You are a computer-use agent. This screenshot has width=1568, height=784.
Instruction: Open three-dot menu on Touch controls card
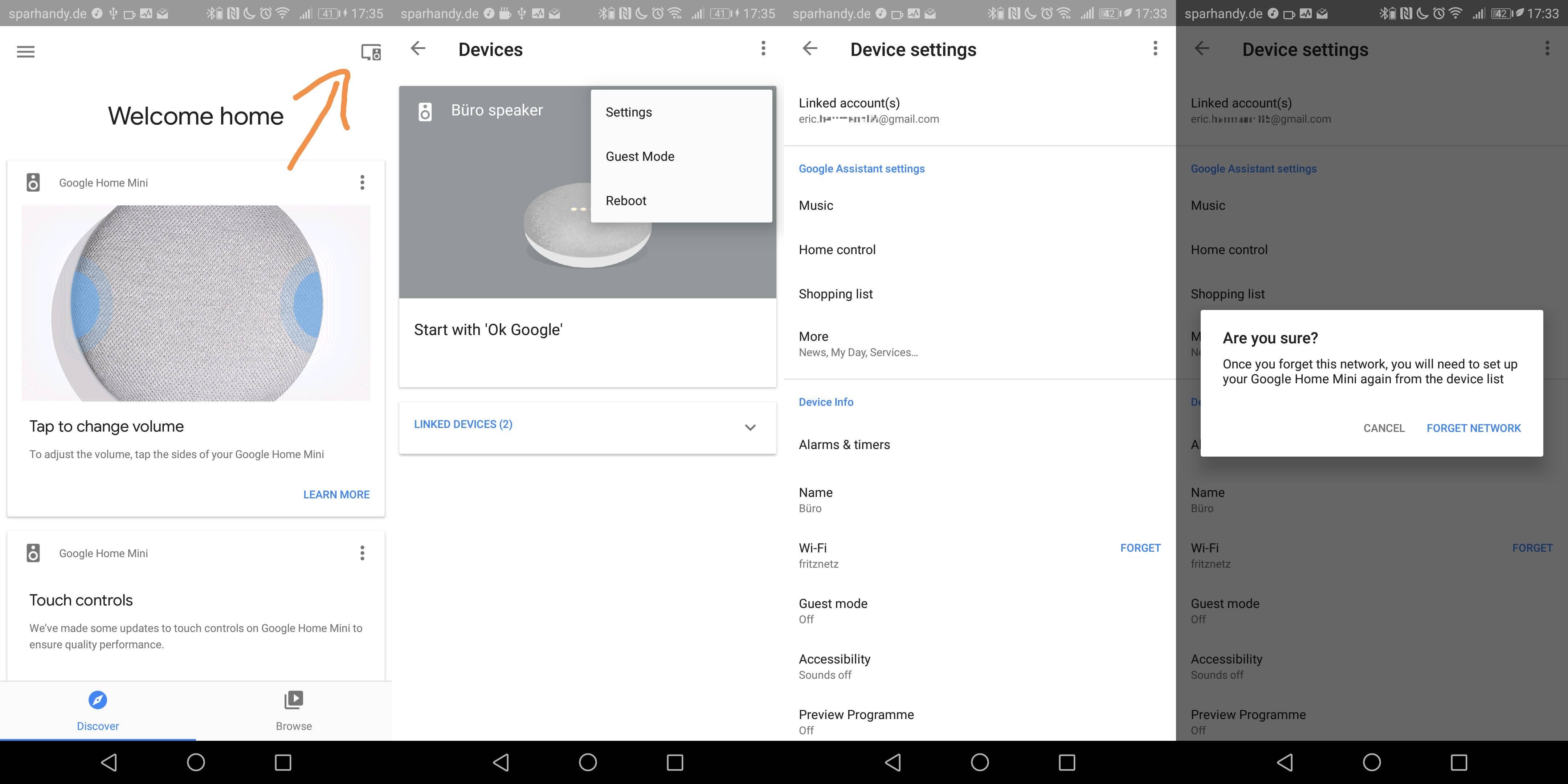point(362,553)
